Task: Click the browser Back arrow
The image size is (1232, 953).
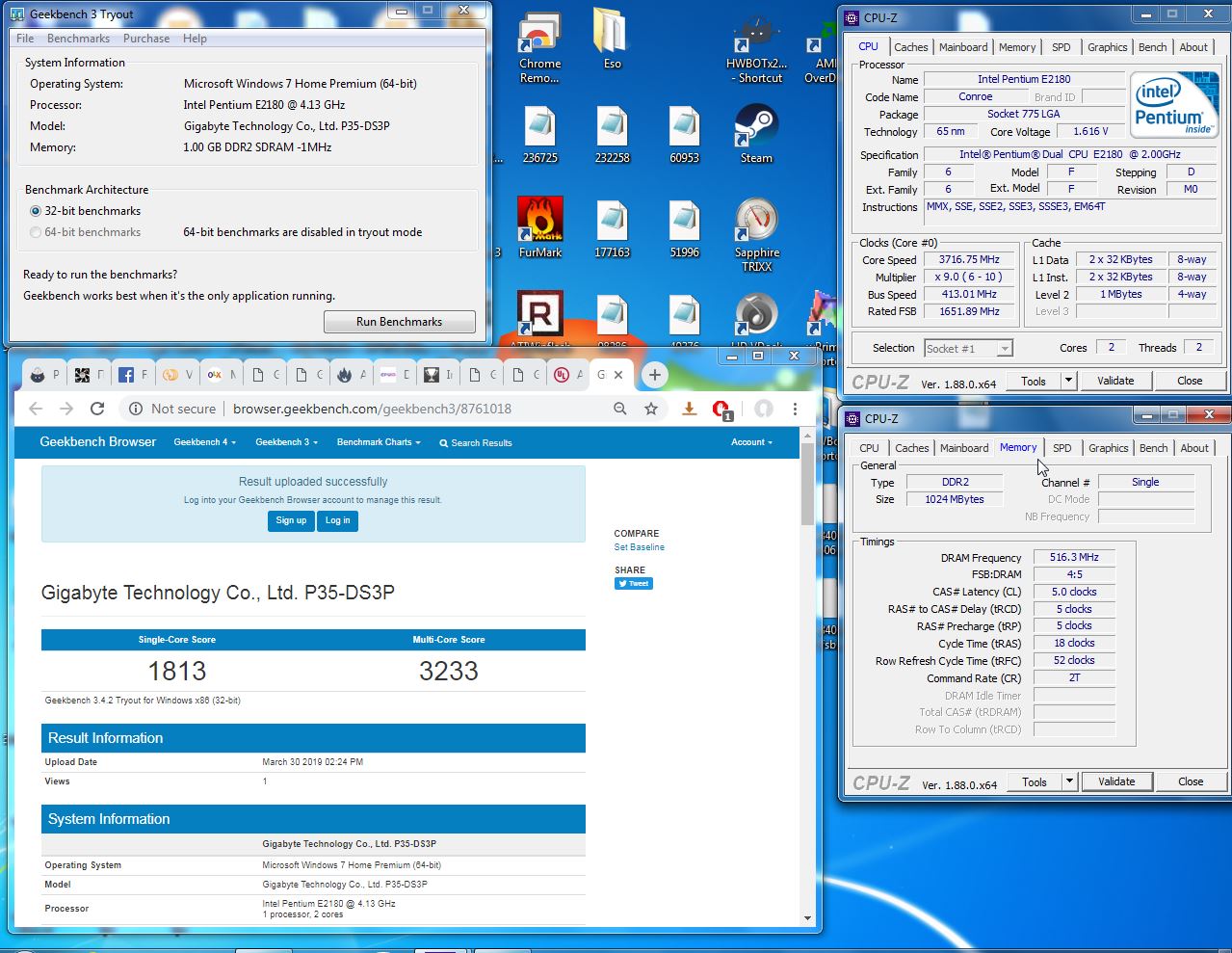Action: pos(36,409)
